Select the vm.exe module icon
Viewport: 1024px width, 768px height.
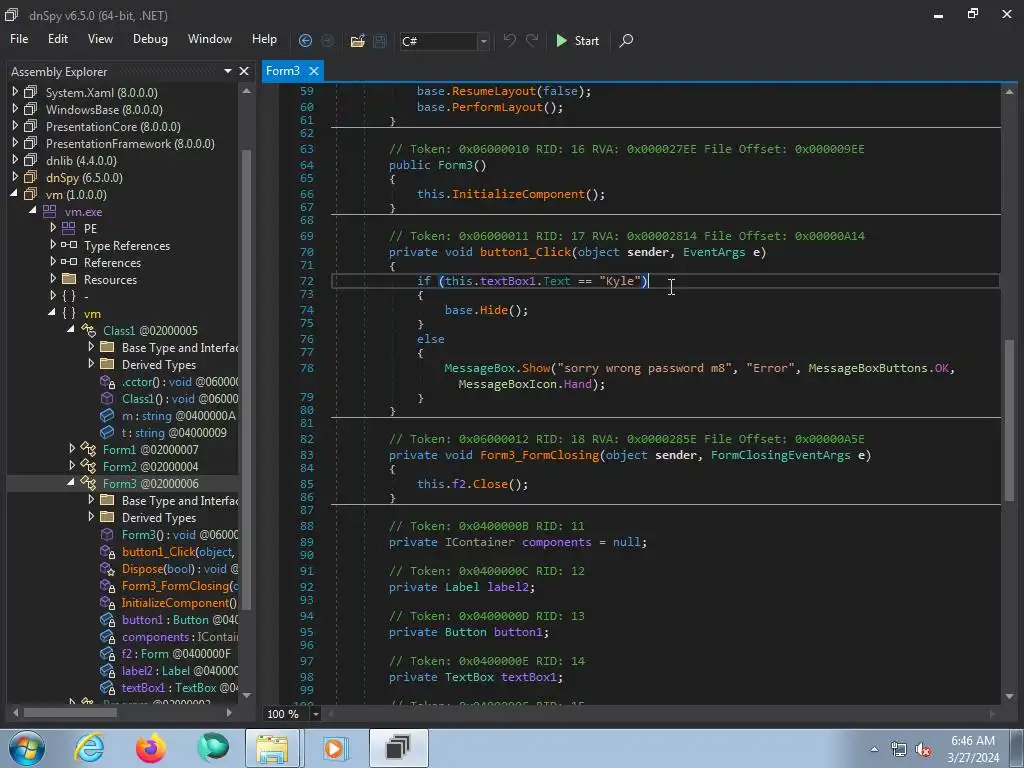[50, 212]
